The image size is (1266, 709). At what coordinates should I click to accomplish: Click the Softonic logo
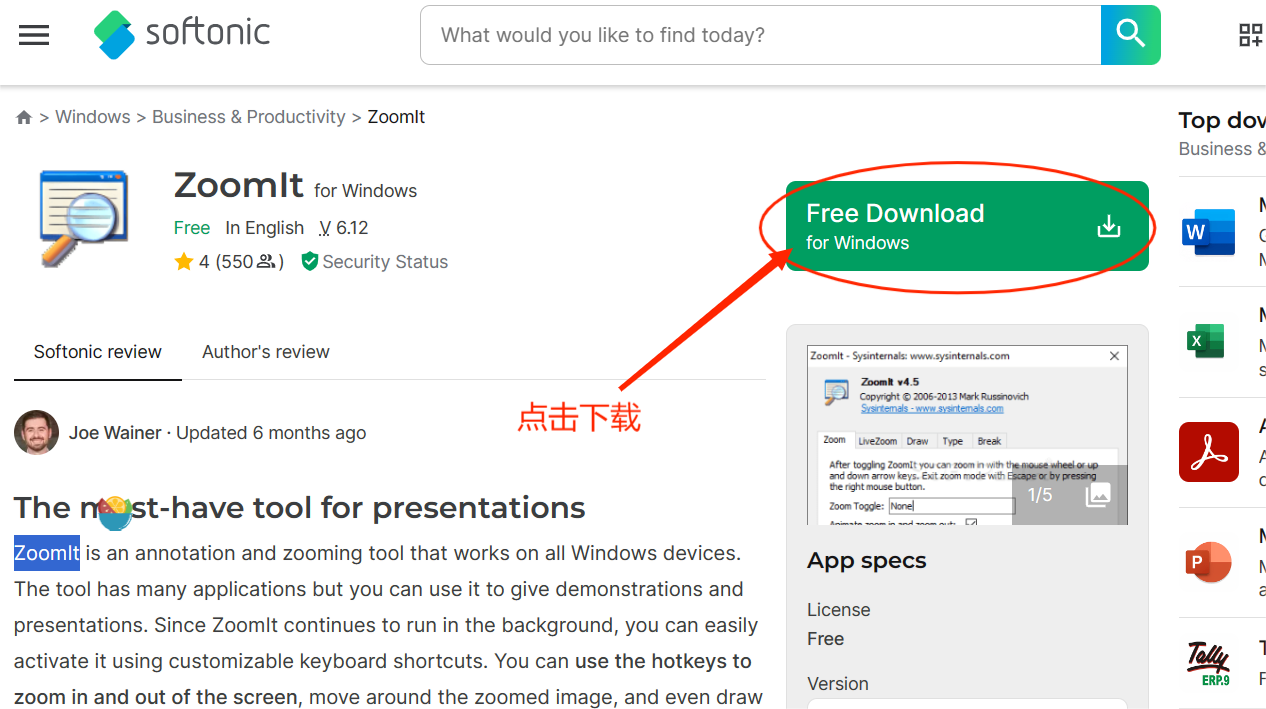[182, 34]
